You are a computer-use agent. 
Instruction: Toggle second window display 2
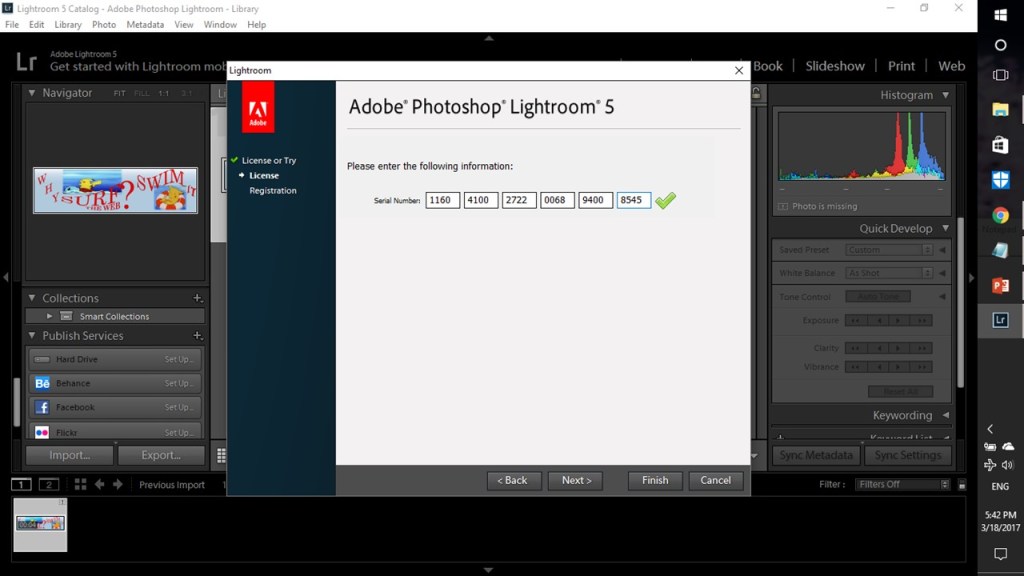pos(48,484)
